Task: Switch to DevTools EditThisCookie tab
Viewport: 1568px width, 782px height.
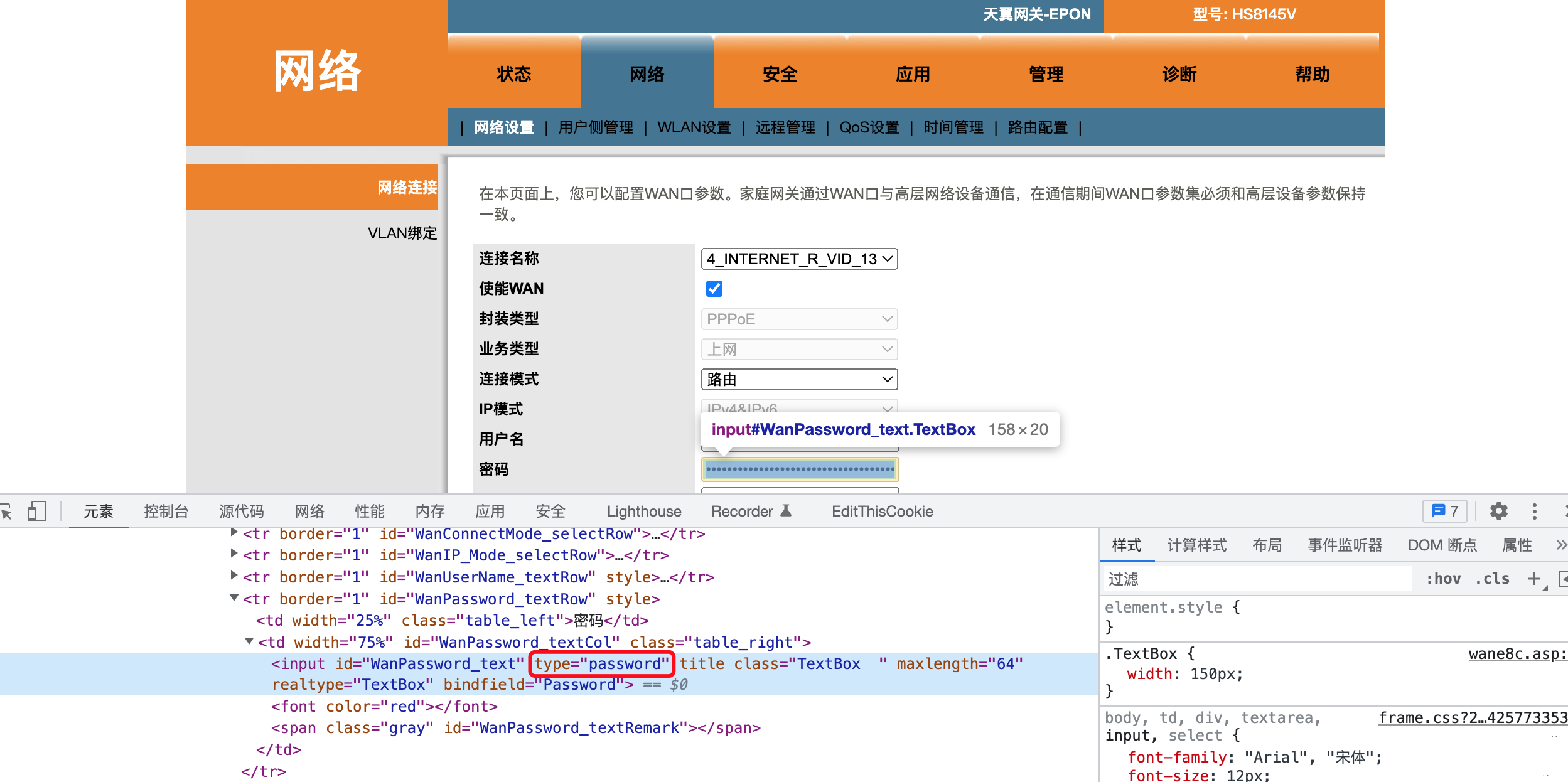Action: (x=883, y=512)
